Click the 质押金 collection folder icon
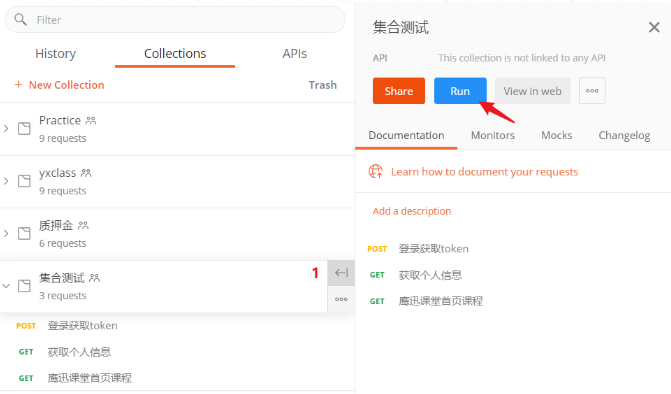Image resolution: width=671 pixels, height=394 pixels. 24,233
